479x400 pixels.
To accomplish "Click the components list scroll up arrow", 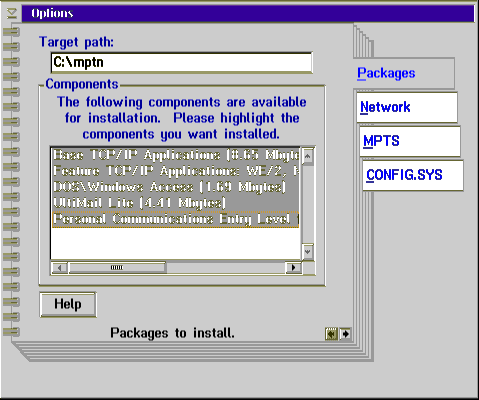I will click(307, 156).
